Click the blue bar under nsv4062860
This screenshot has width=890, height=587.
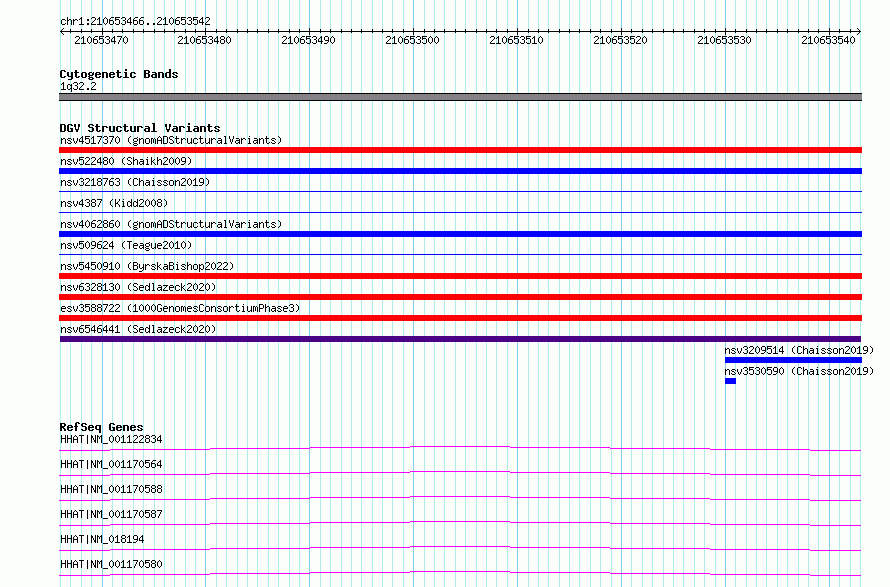[460, 234]
